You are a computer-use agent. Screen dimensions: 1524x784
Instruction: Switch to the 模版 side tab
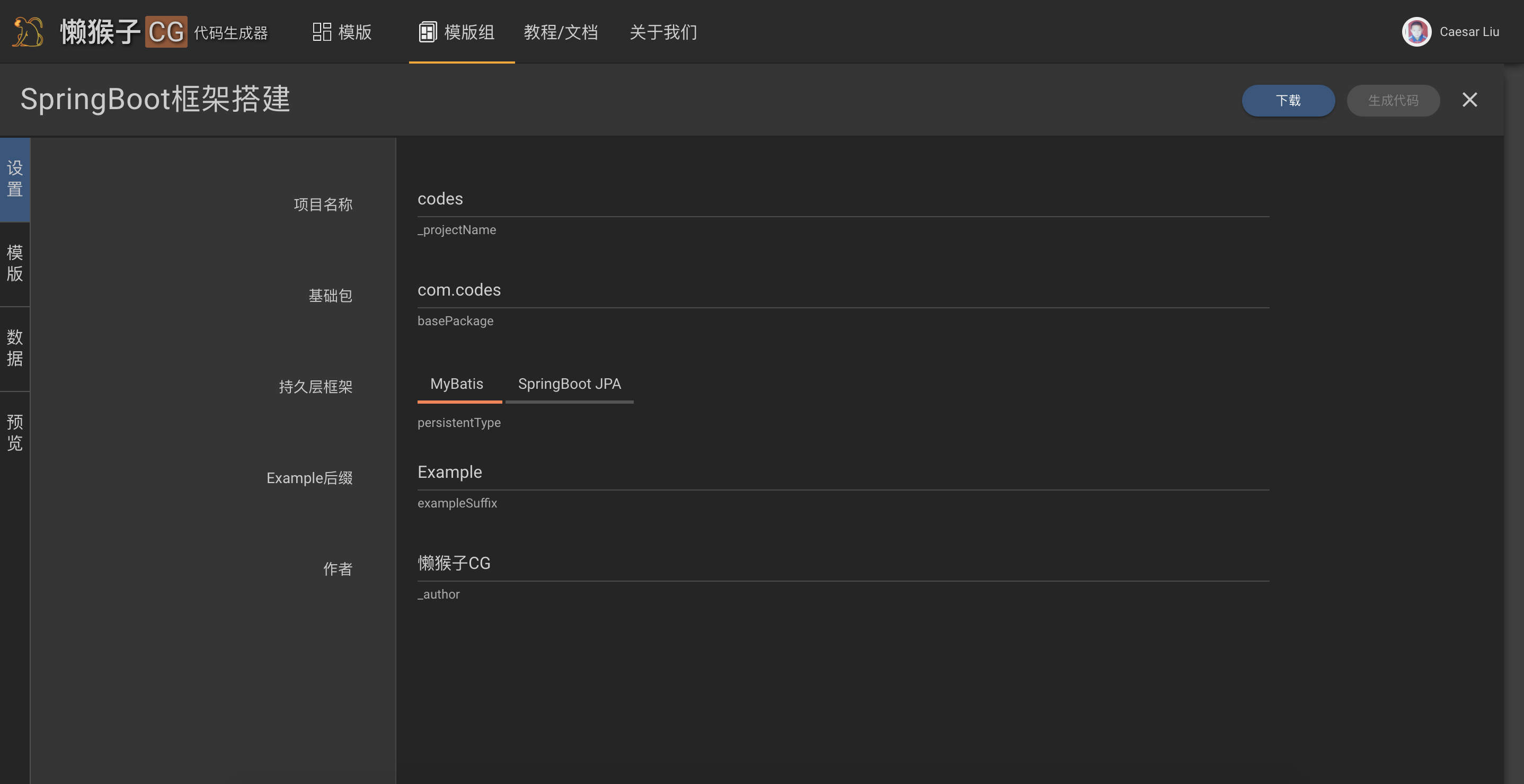[15, 263]
